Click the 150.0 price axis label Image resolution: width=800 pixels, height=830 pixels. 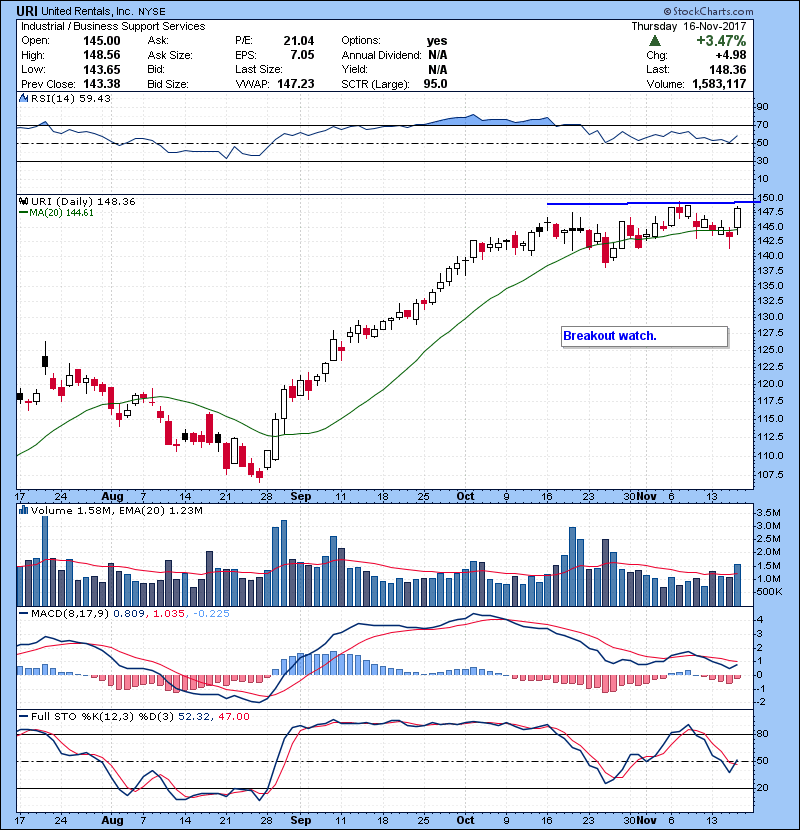pyautogui.click(x=771, y=198)
